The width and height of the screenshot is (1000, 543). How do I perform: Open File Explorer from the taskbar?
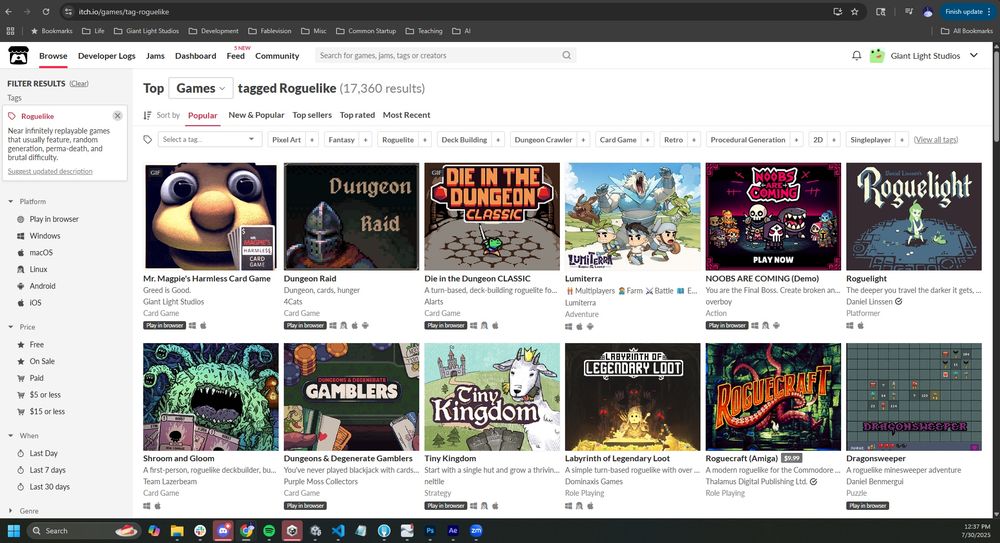(177, 530)
